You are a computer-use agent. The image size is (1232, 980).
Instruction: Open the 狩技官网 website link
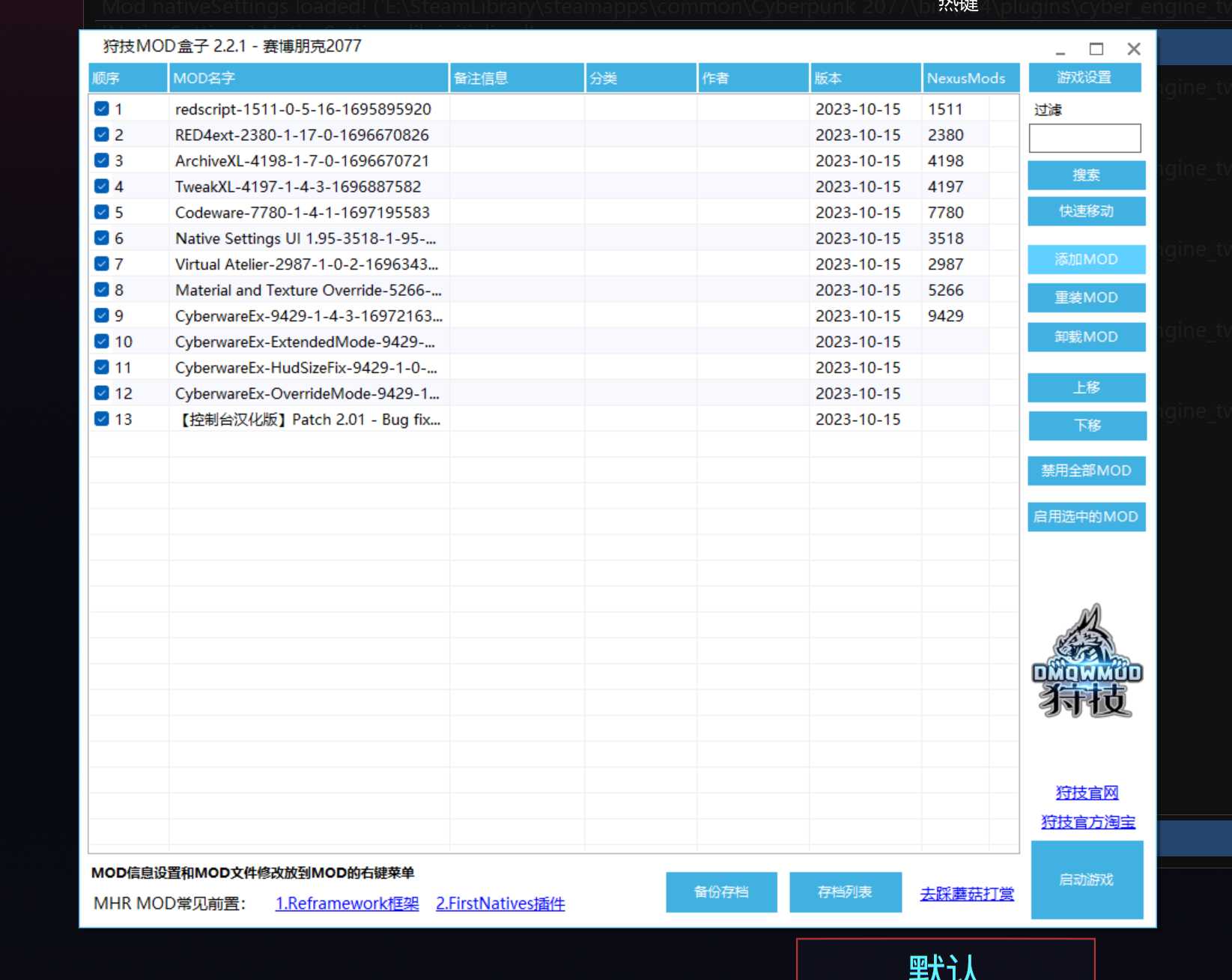click(1087, 793)
